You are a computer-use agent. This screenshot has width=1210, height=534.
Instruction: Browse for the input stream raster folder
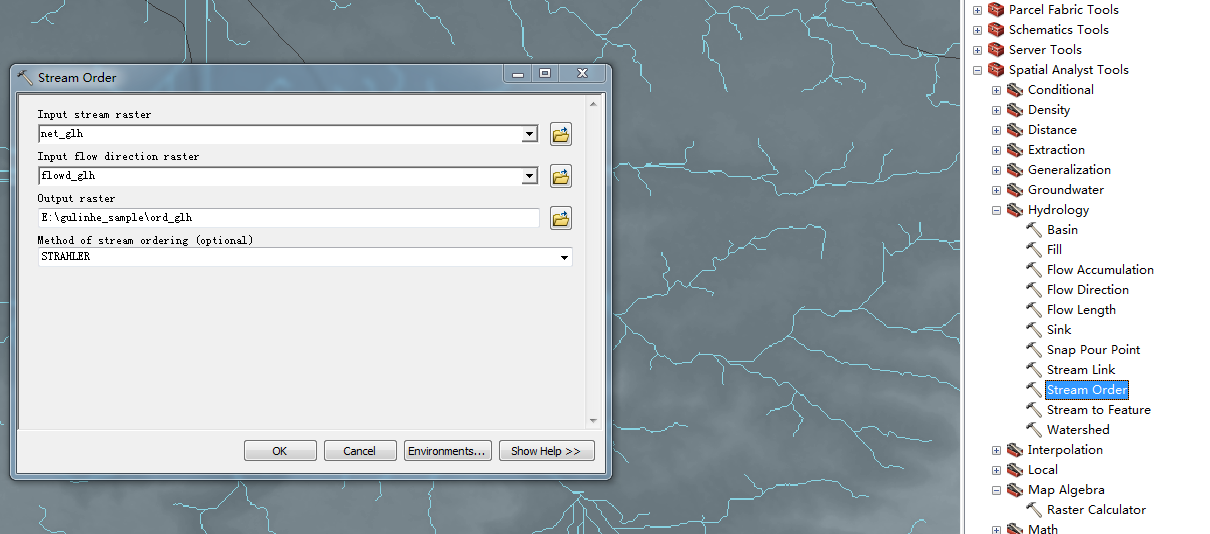[x=561, y=134]
